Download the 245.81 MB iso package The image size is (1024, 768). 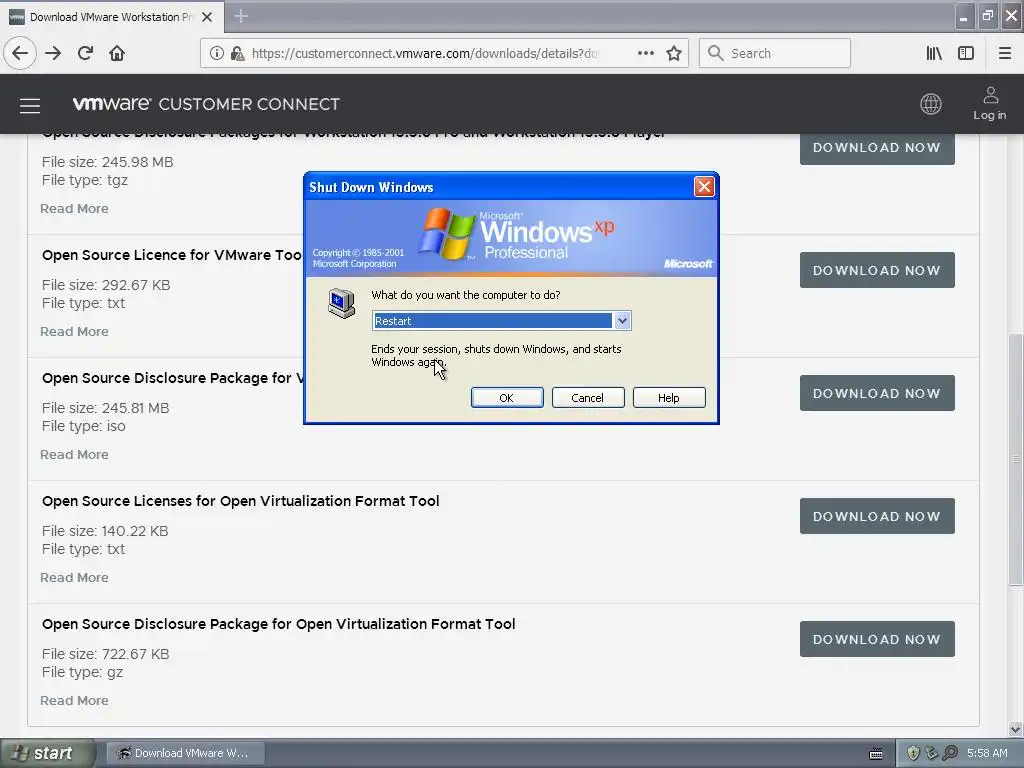coord(877,393)
